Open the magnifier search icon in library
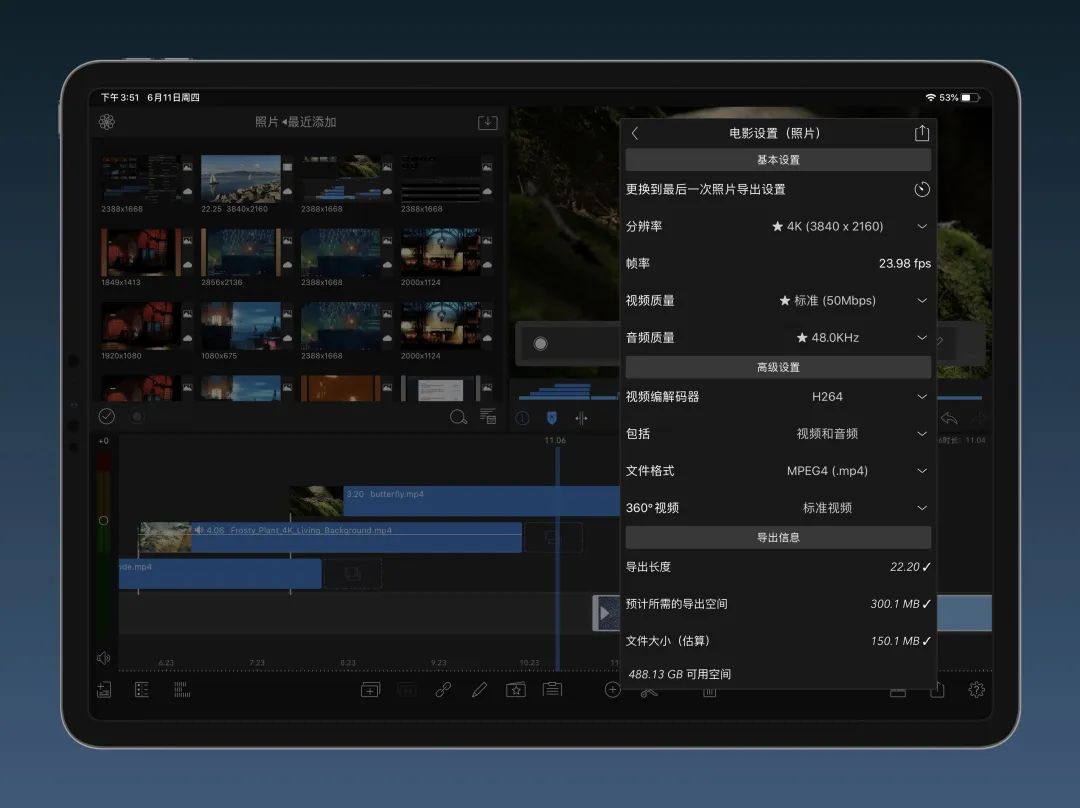The width and height of the screenshot is (1080, 808). tap(458, 417)
